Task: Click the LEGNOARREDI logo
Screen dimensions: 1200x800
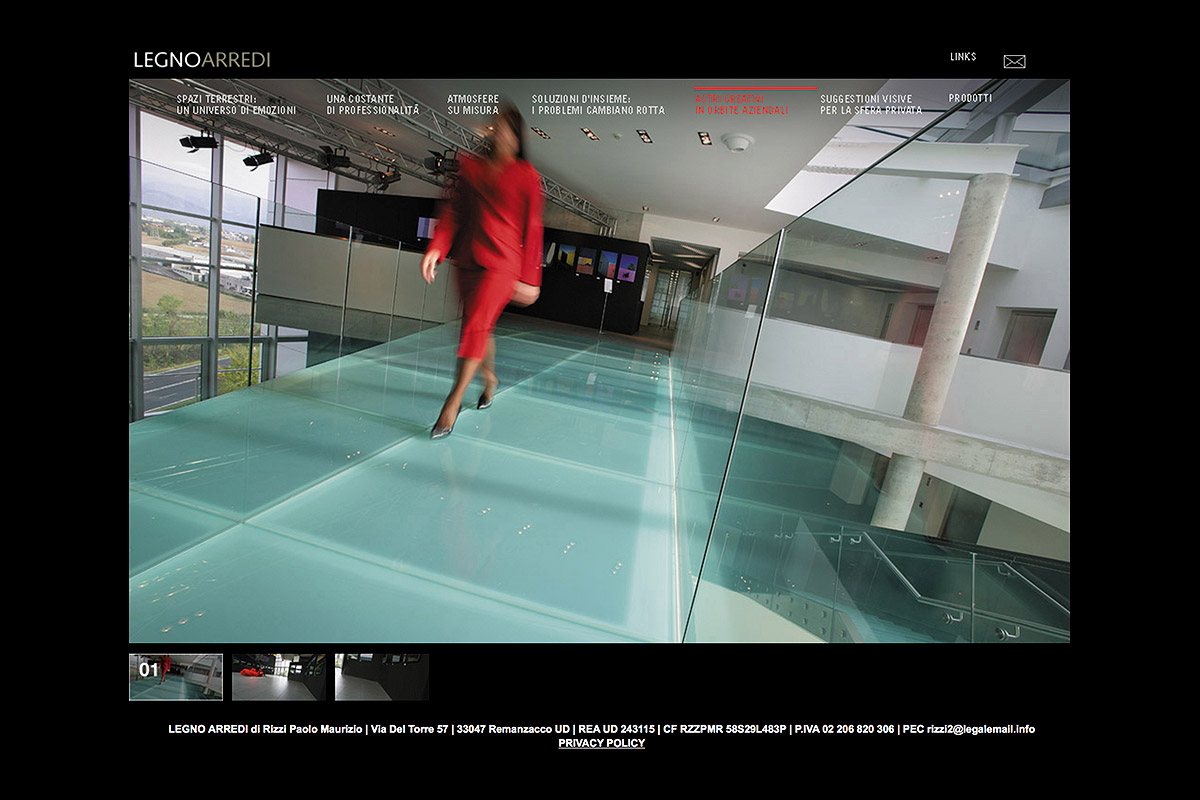Action: click(202, 60)
